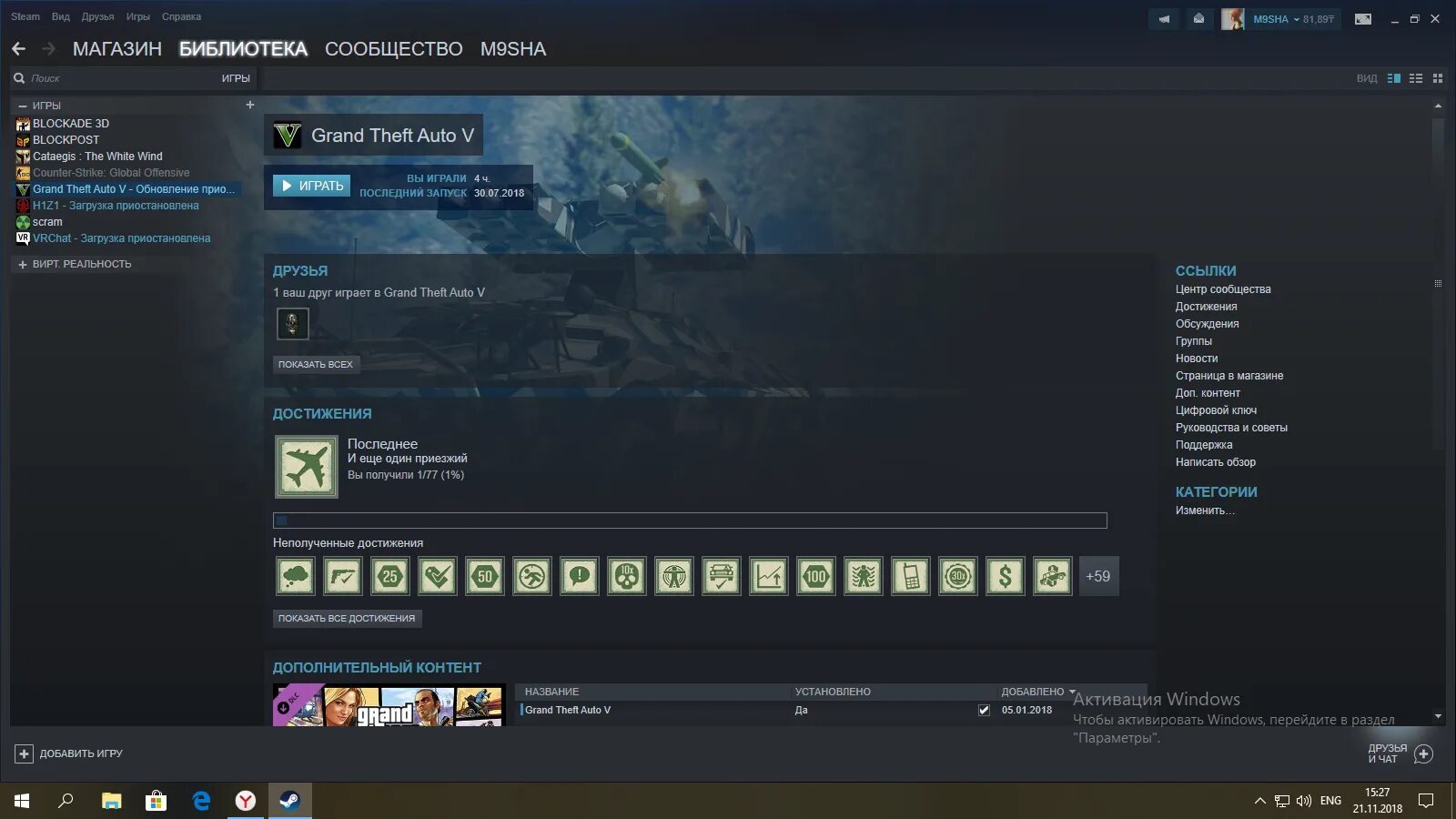Switch to grid view mode

pos(1438,78)
